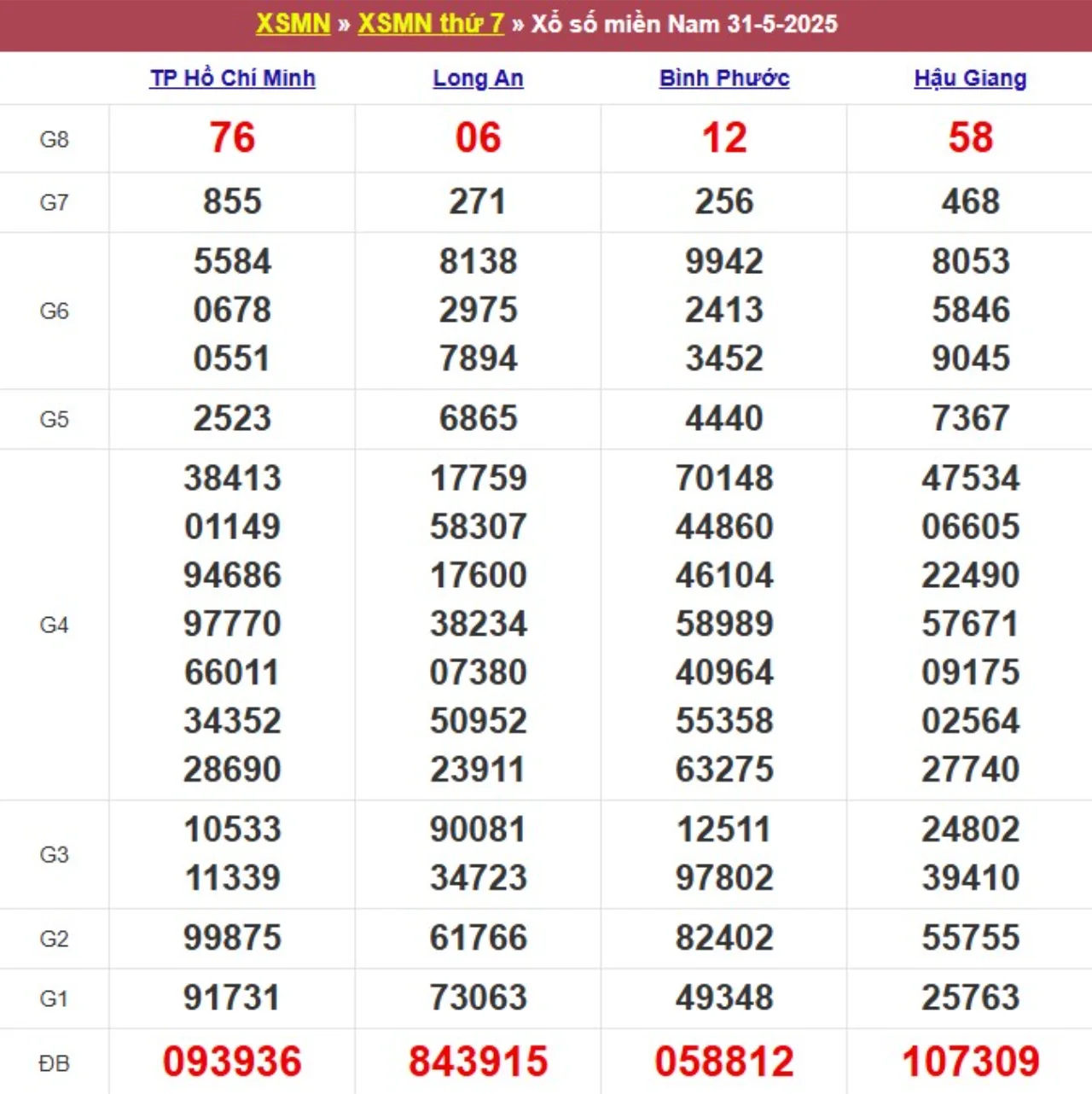Click G4 number 38413
Screen dimensions: 1092x1094
click(232, 479)
